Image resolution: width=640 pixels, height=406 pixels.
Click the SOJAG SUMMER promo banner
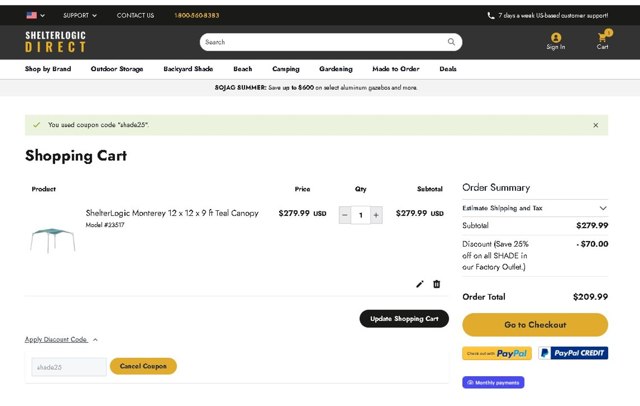coord(316,88)
